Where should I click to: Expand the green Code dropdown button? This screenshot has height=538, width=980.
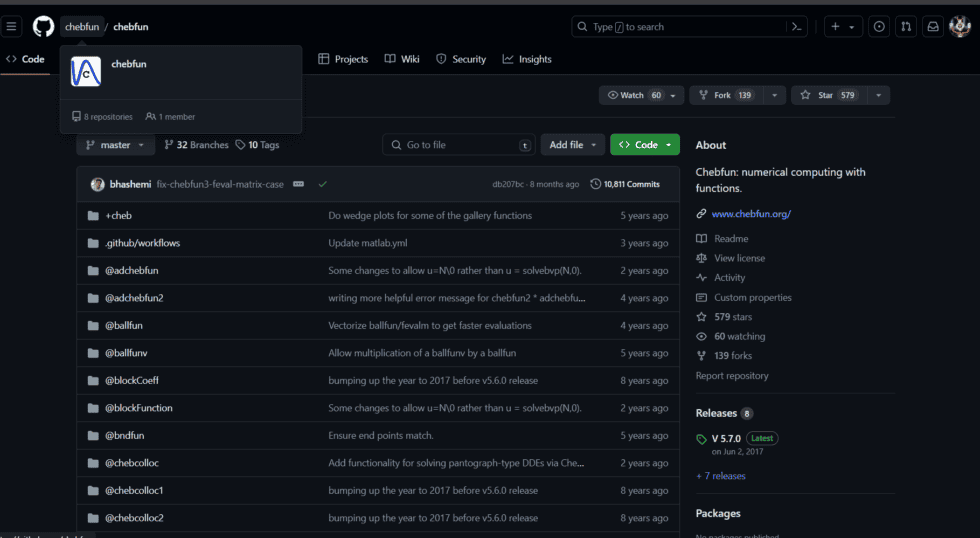pos(645,145)
